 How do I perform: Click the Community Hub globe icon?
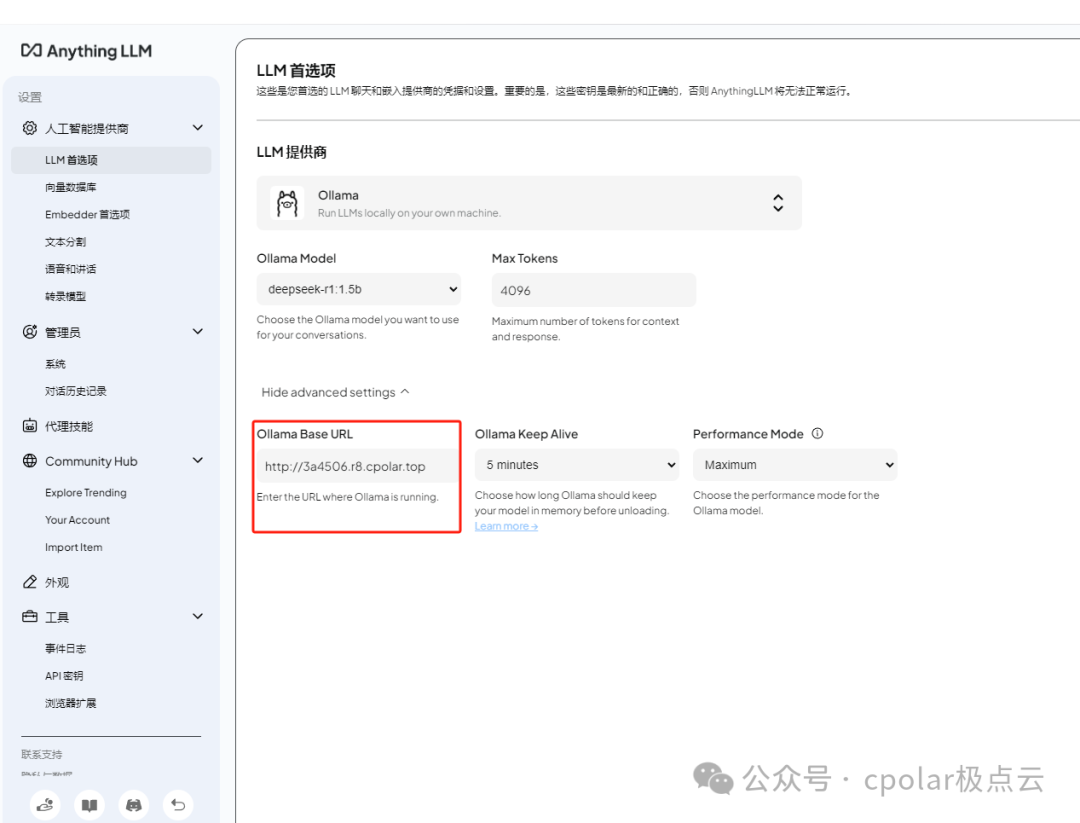pyautogui.click(x=30, y=461)
